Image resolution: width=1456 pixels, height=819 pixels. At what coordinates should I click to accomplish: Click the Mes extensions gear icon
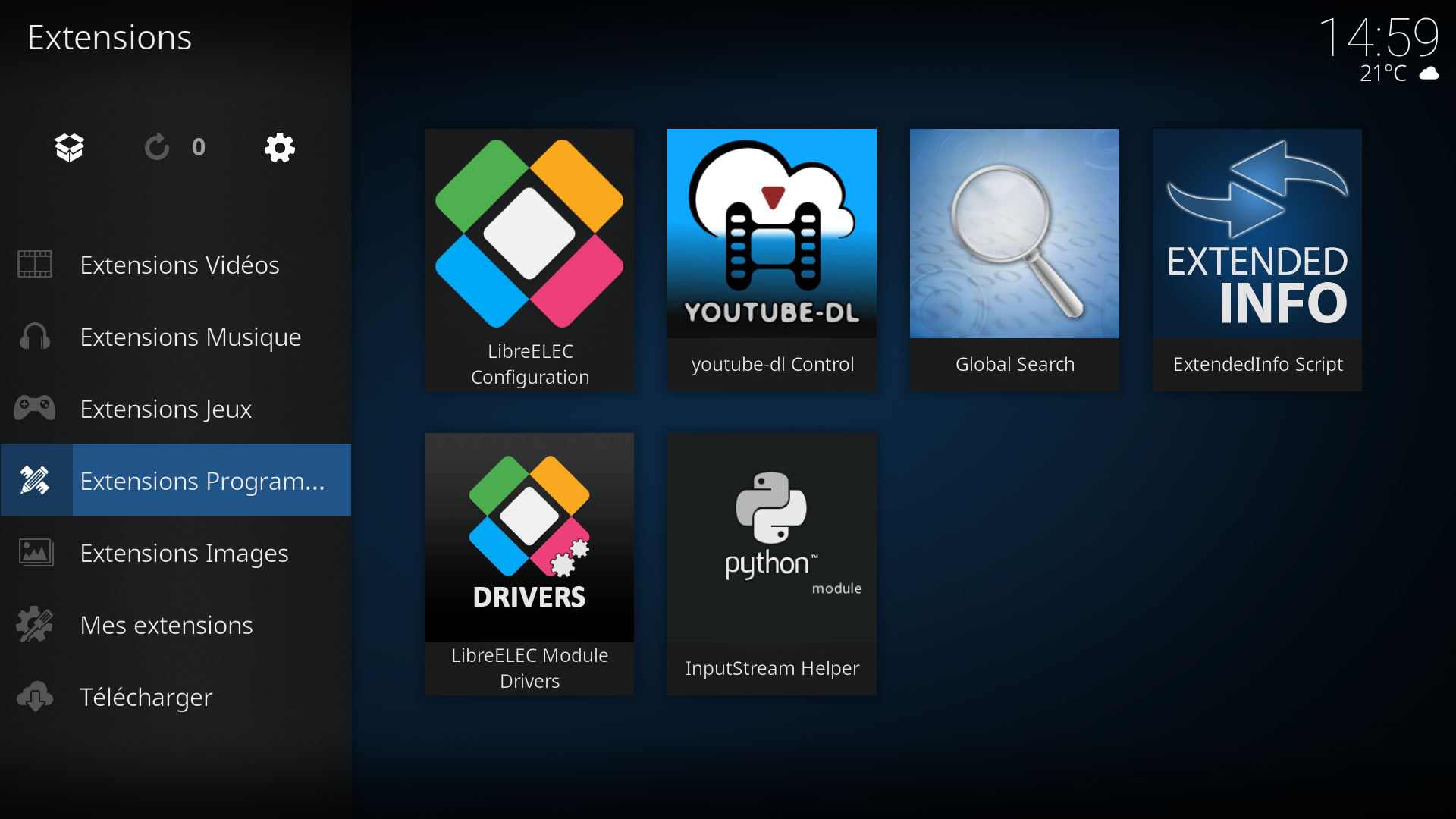coord(35,625)
